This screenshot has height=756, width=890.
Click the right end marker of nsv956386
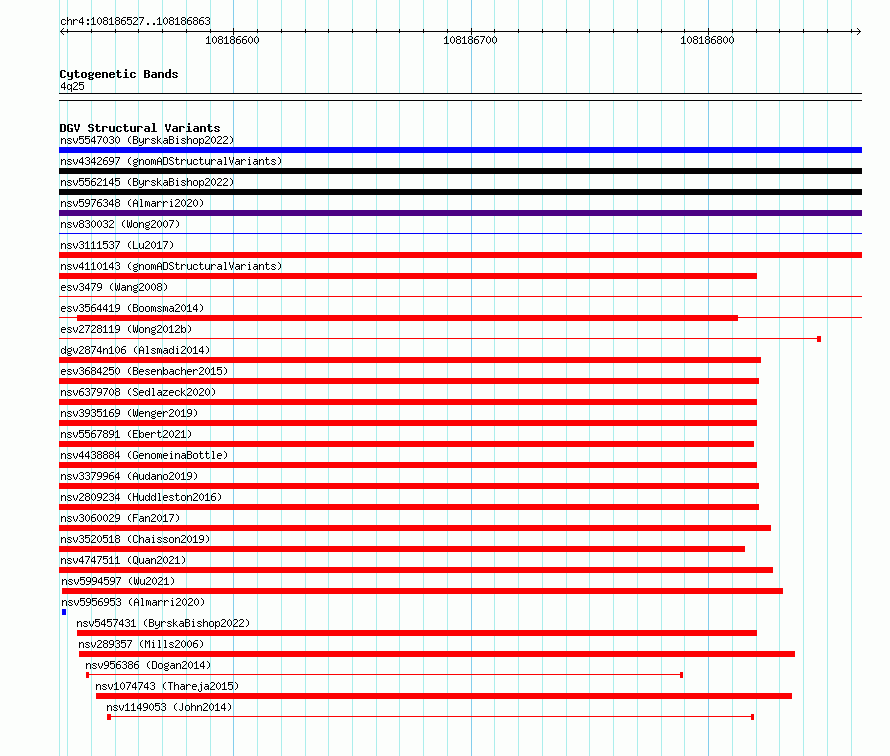[681, 675]
